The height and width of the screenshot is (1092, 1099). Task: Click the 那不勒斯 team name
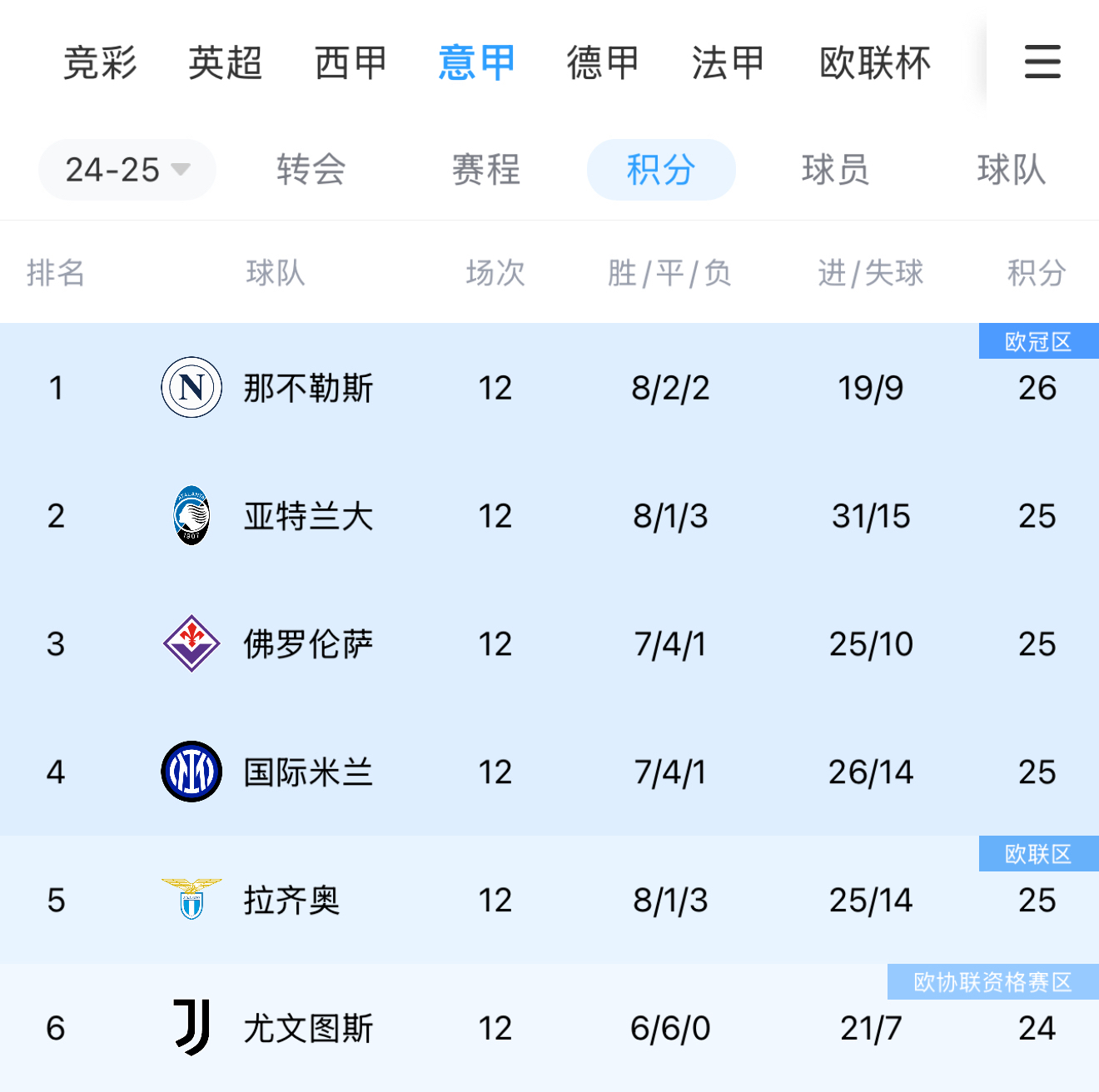coord(310,387)
